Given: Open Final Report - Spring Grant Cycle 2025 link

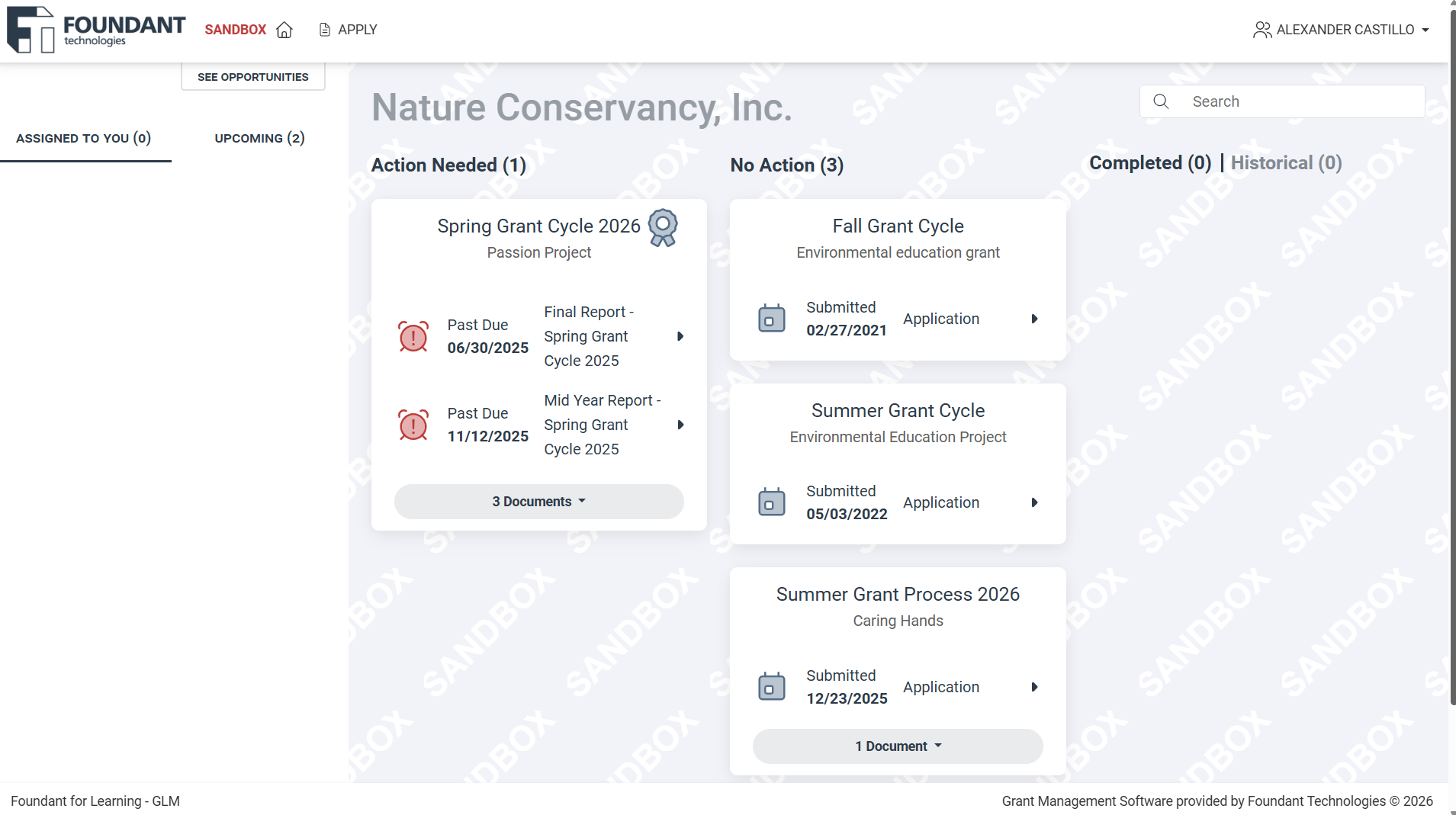Looking at the screenshot, I should pyautogui.click(x=589, y=336).
